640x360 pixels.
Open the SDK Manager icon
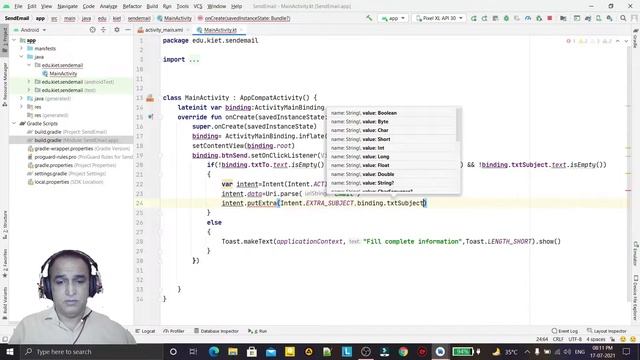(609, 18)
